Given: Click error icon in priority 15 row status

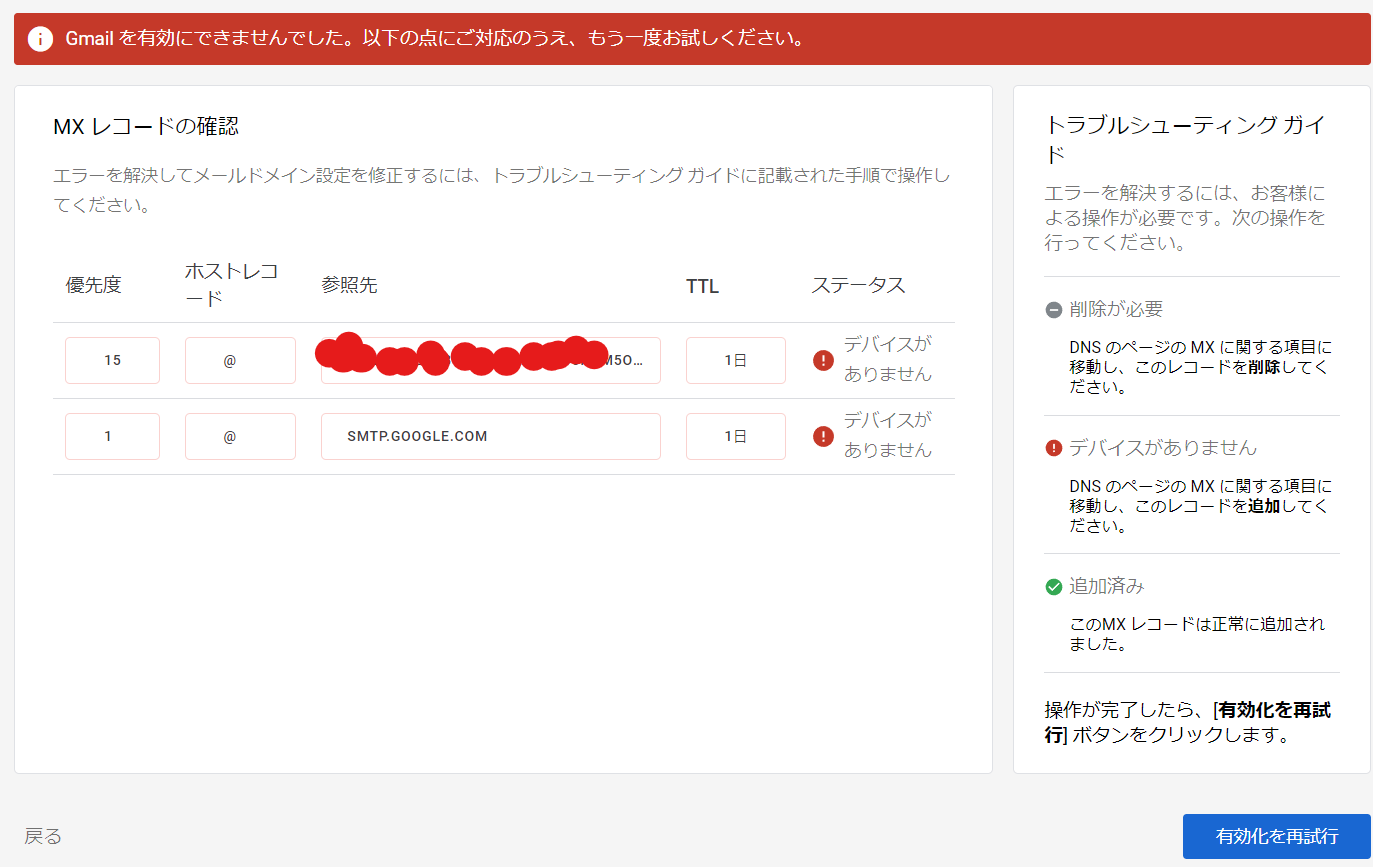Looking at the screenshot, I should coord(823,360).
